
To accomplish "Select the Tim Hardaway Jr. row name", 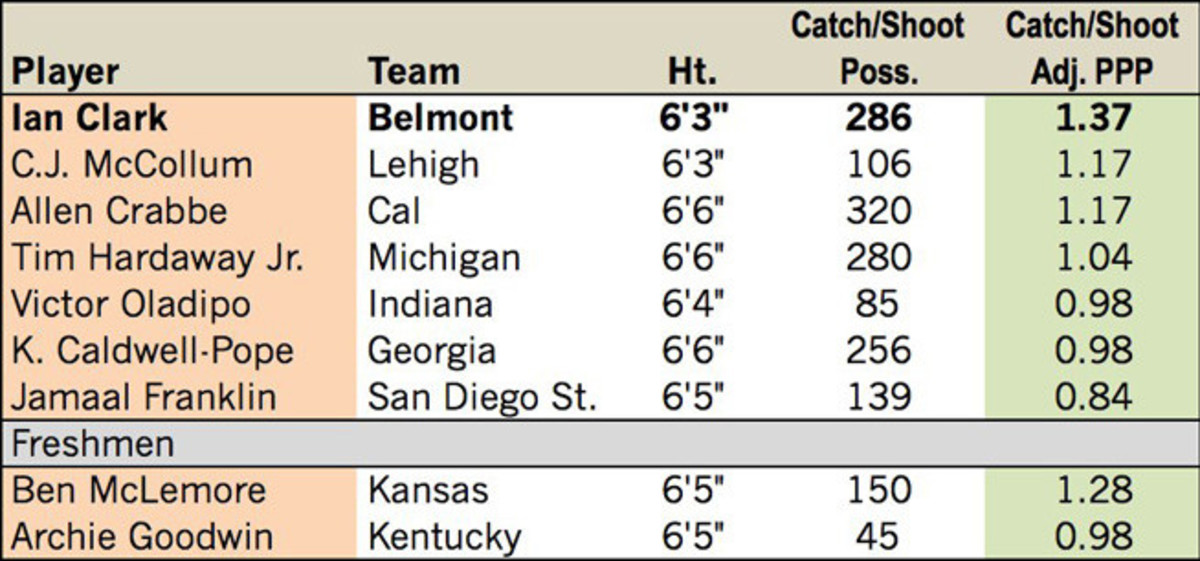I will [x=157, y=257].
